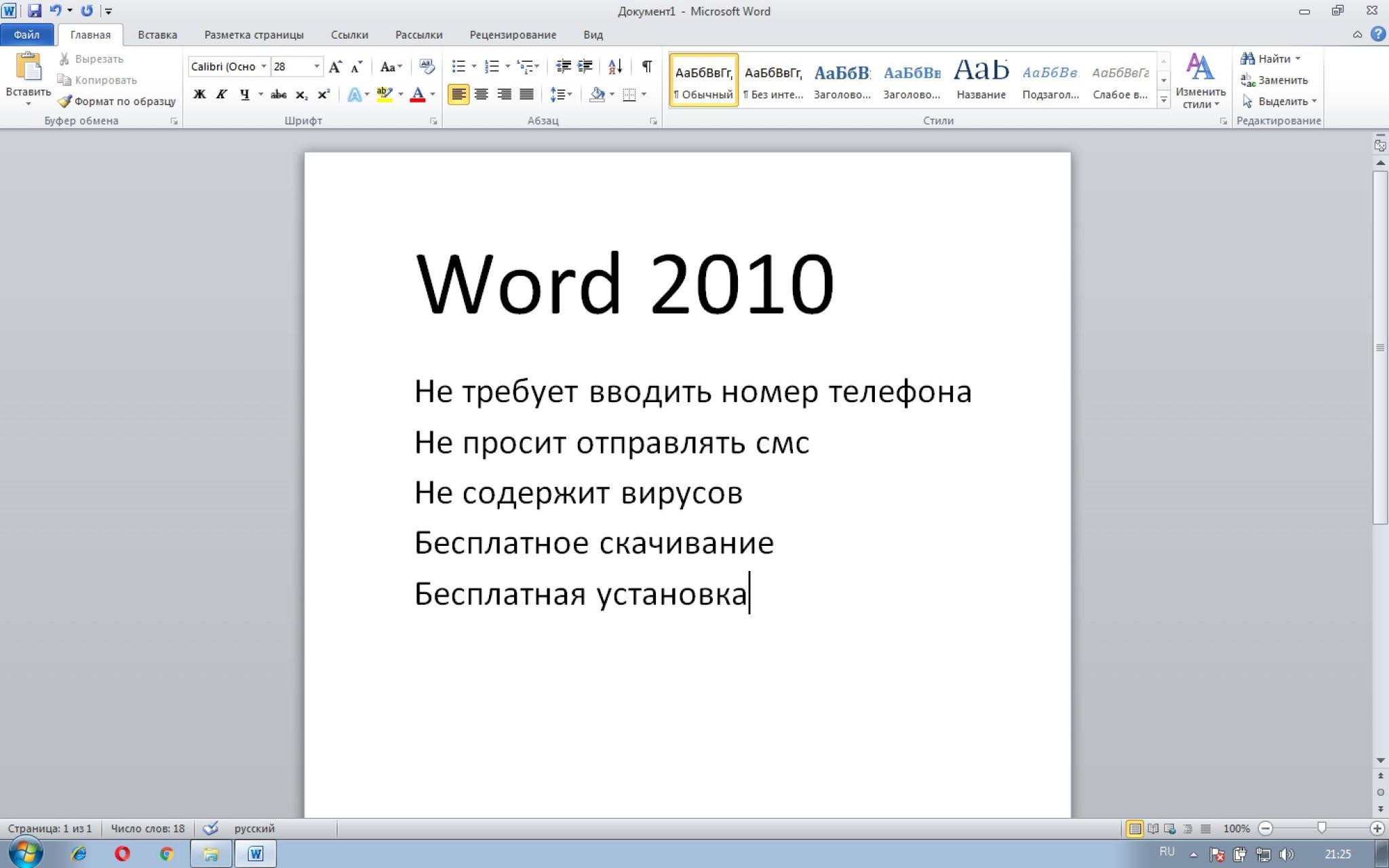The width and height of the screenshot is (1389, 868).
Task: Click the Text align left icon
Action: click(x=458, y=94)
